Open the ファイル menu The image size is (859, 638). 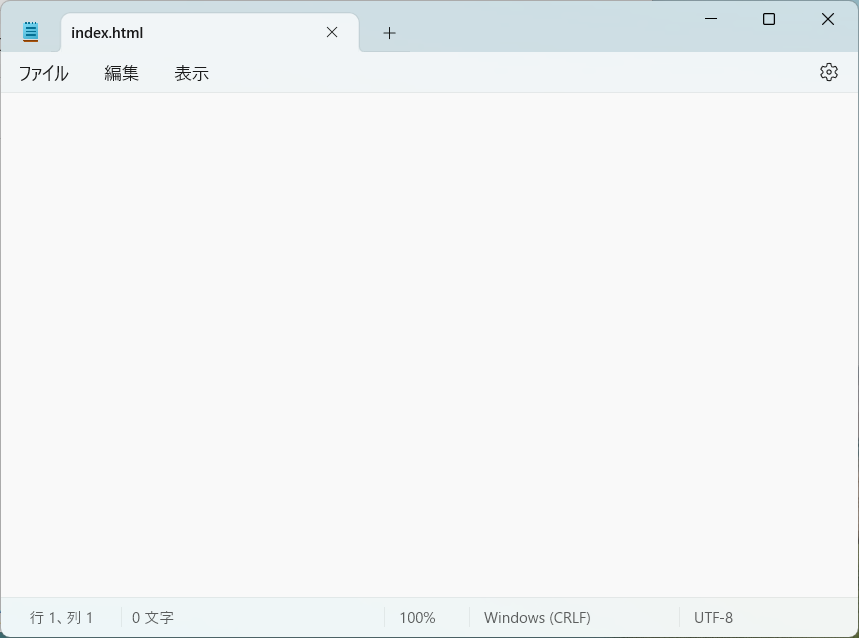point(42,72)
